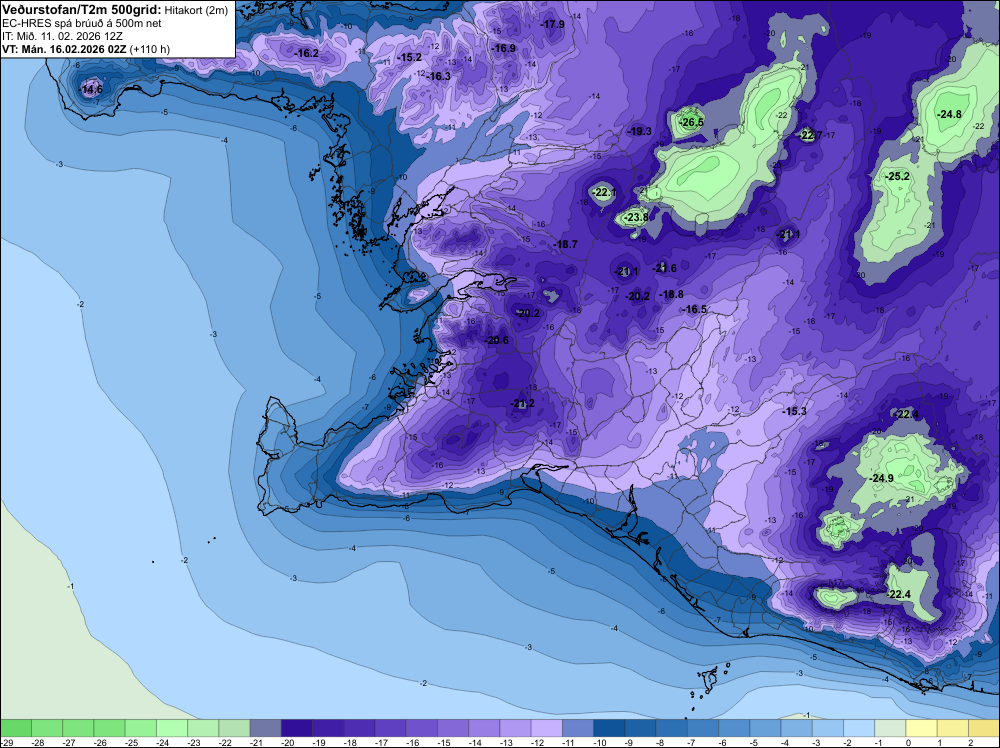Select the light green -22 legend swatch

234,728
